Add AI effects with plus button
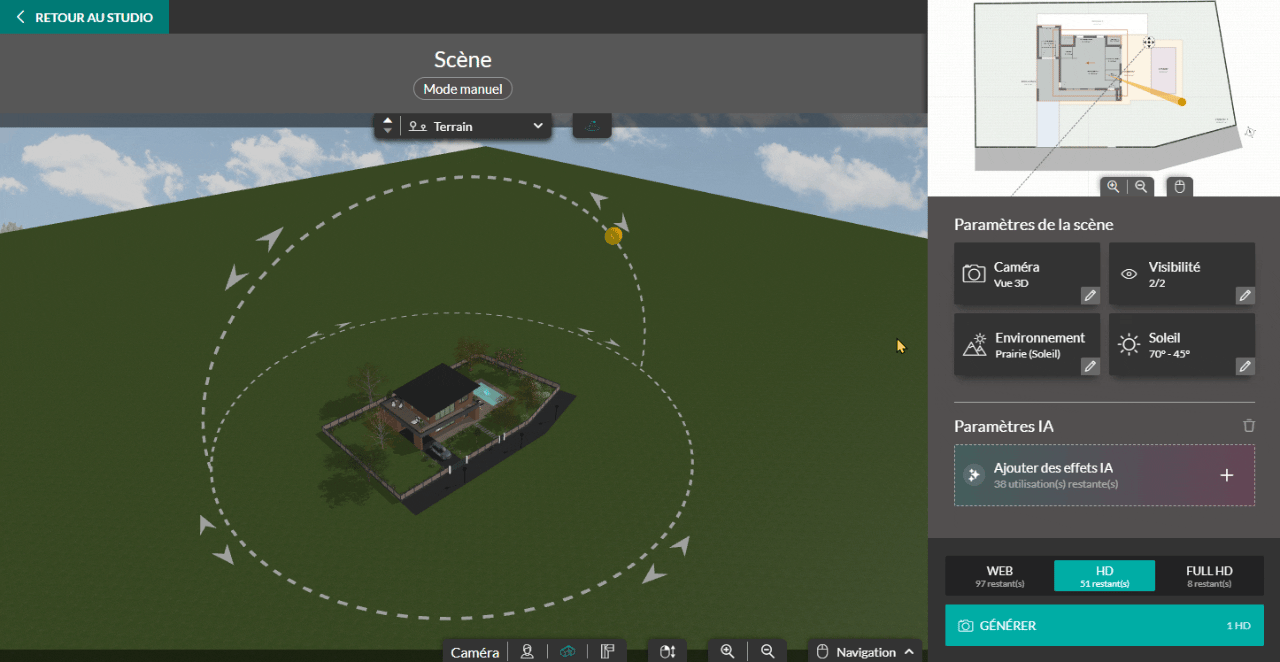This screenshot has height=662, width=1280. (1227, 475)
